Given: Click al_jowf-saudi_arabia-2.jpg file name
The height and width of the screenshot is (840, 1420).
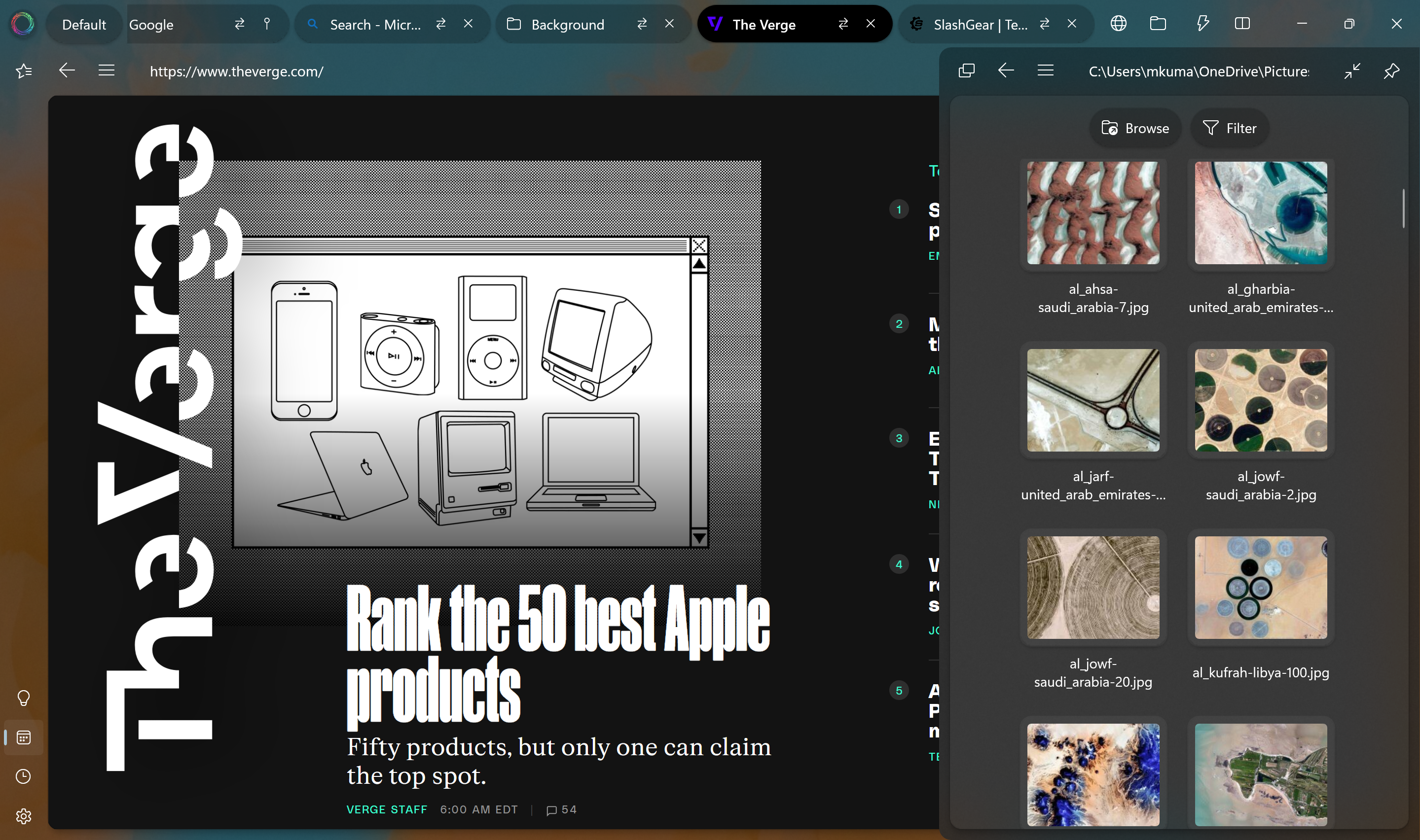Looking at the screenshot, I should [x=1260, y=485].
